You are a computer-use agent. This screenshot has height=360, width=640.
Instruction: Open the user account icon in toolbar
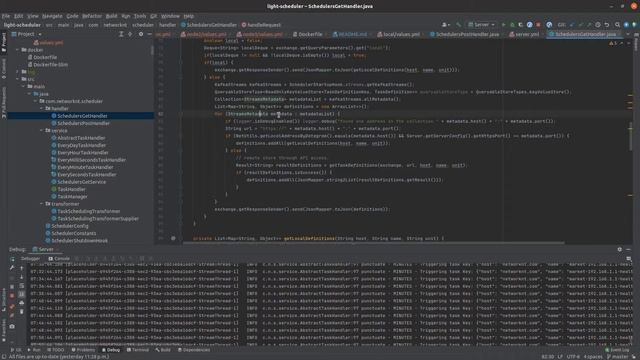pos(446,25)
